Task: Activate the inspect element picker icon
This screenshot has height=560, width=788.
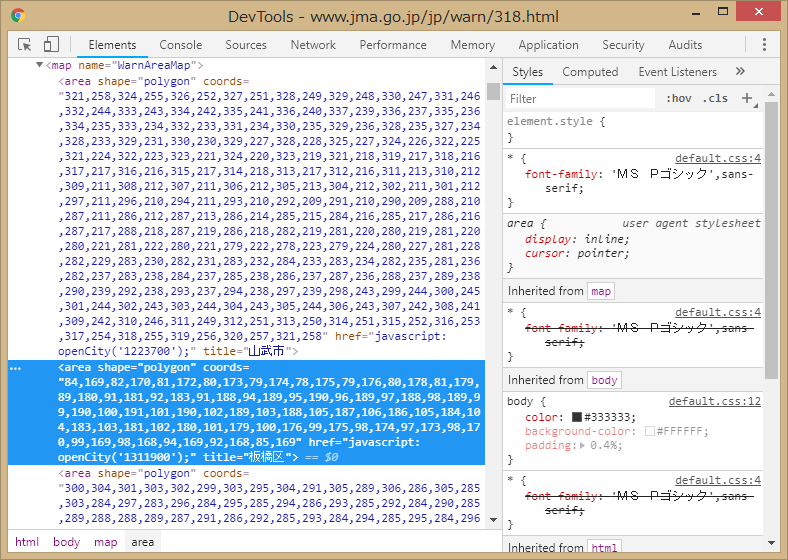Action: pyautogui.click(x=25, y=45)
